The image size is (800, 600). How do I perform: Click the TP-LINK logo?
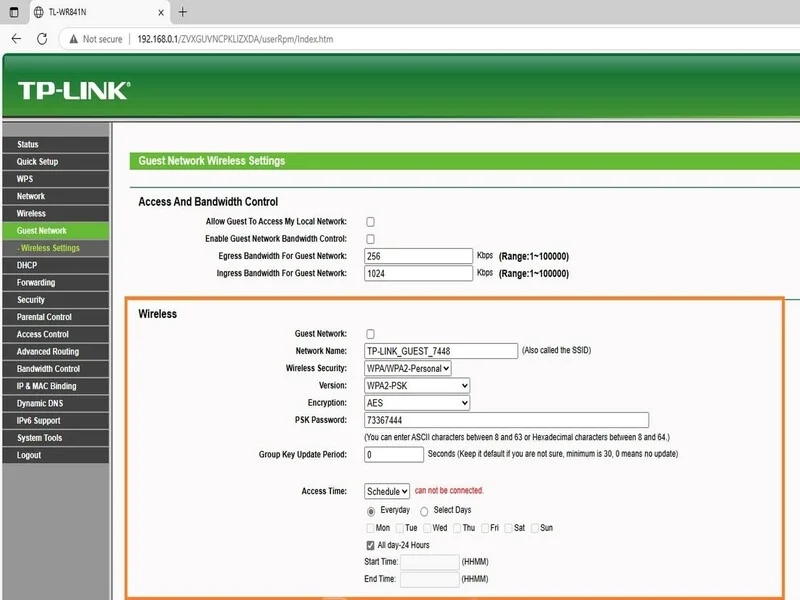coord(74,90)
